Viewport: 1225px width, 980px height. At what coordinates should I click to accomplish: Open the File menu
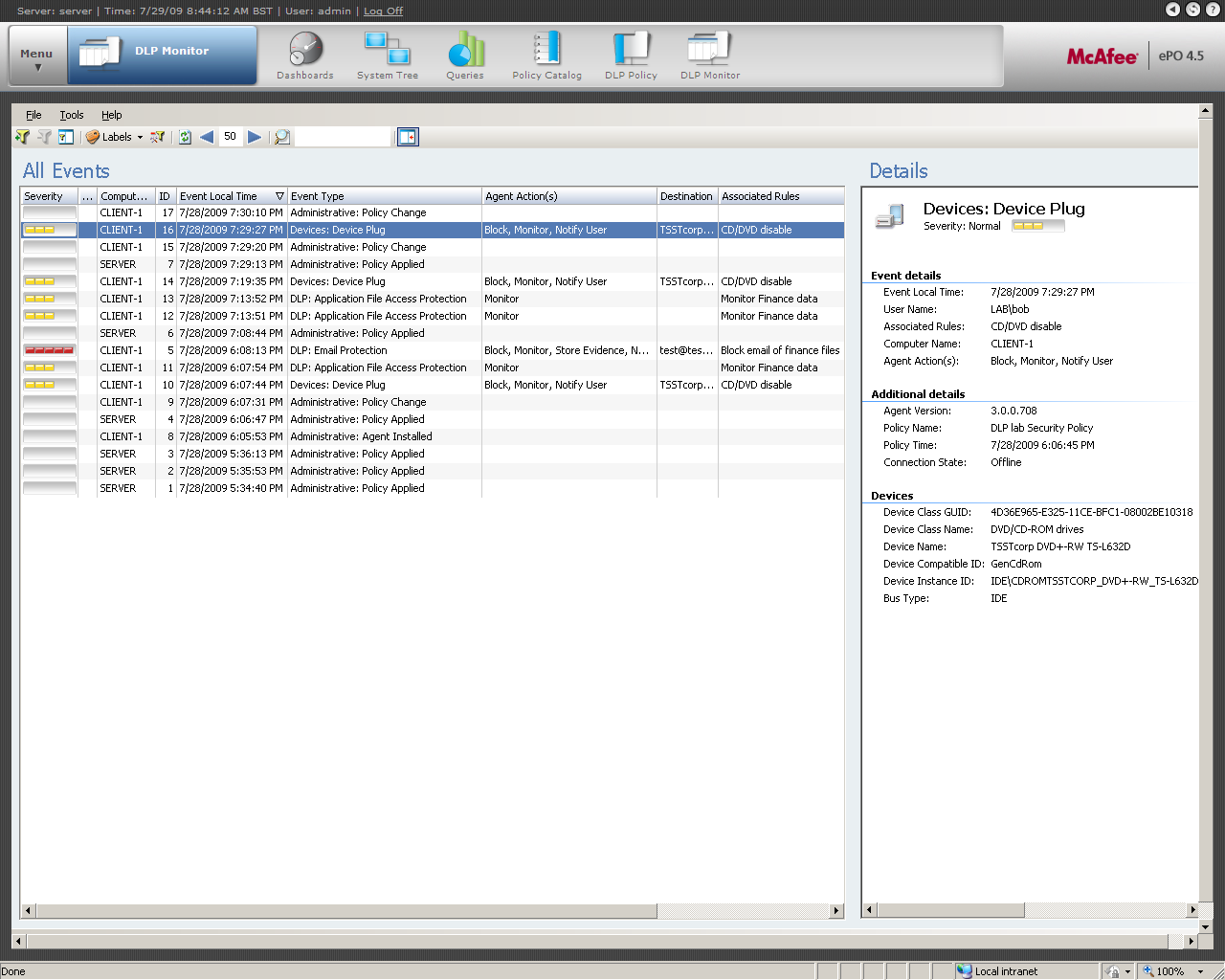(x=33, y=115)
